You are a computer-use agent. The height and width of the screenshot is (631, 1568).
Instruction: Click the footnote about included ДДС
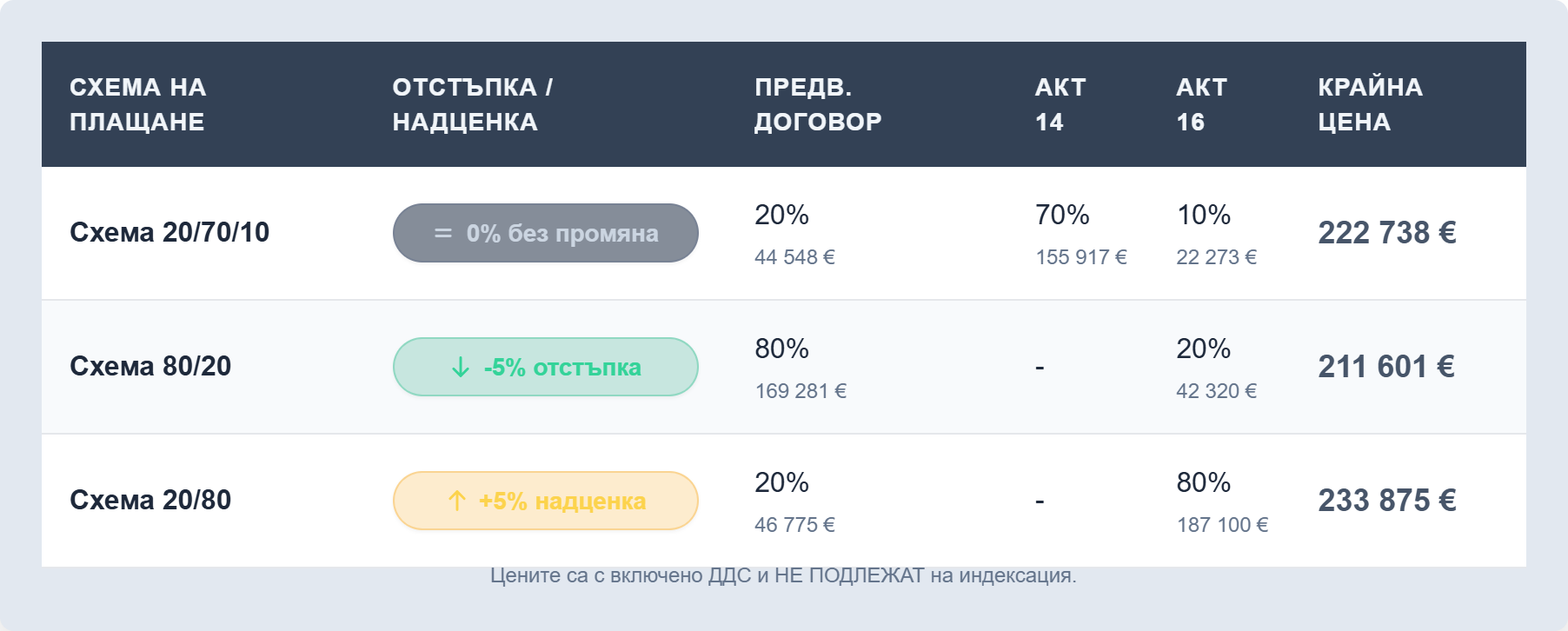(783, 575)
